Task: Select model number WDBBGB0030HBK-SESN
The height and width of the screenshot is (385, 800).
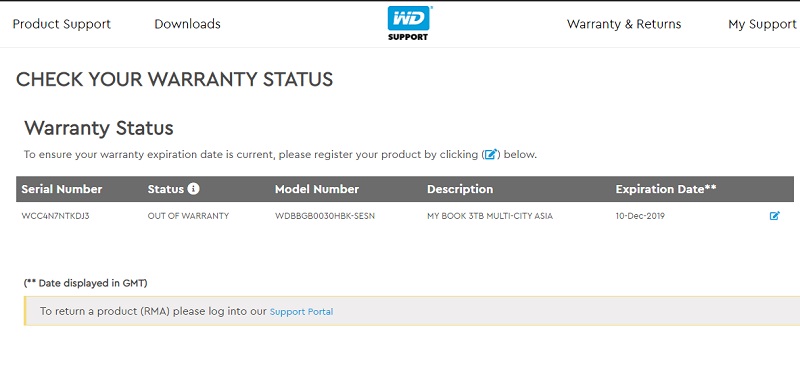Action: point(324,216)
